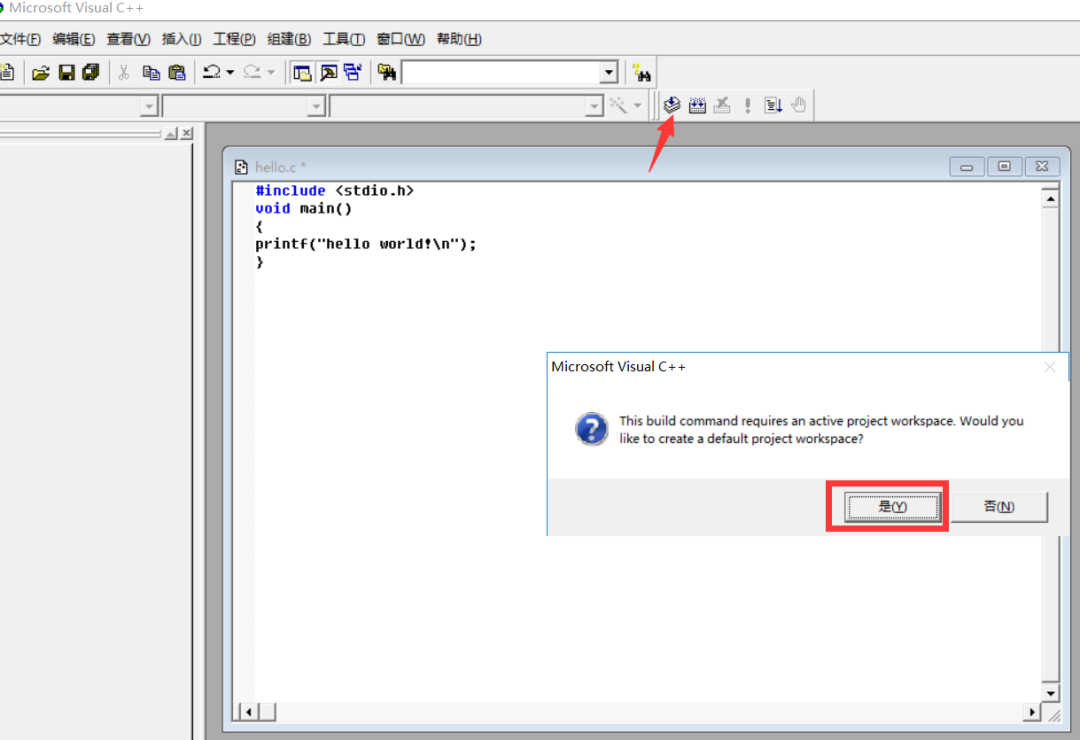Confirm with the 是(Y) button
The image size is (1080, 740).
coord(892,506)
